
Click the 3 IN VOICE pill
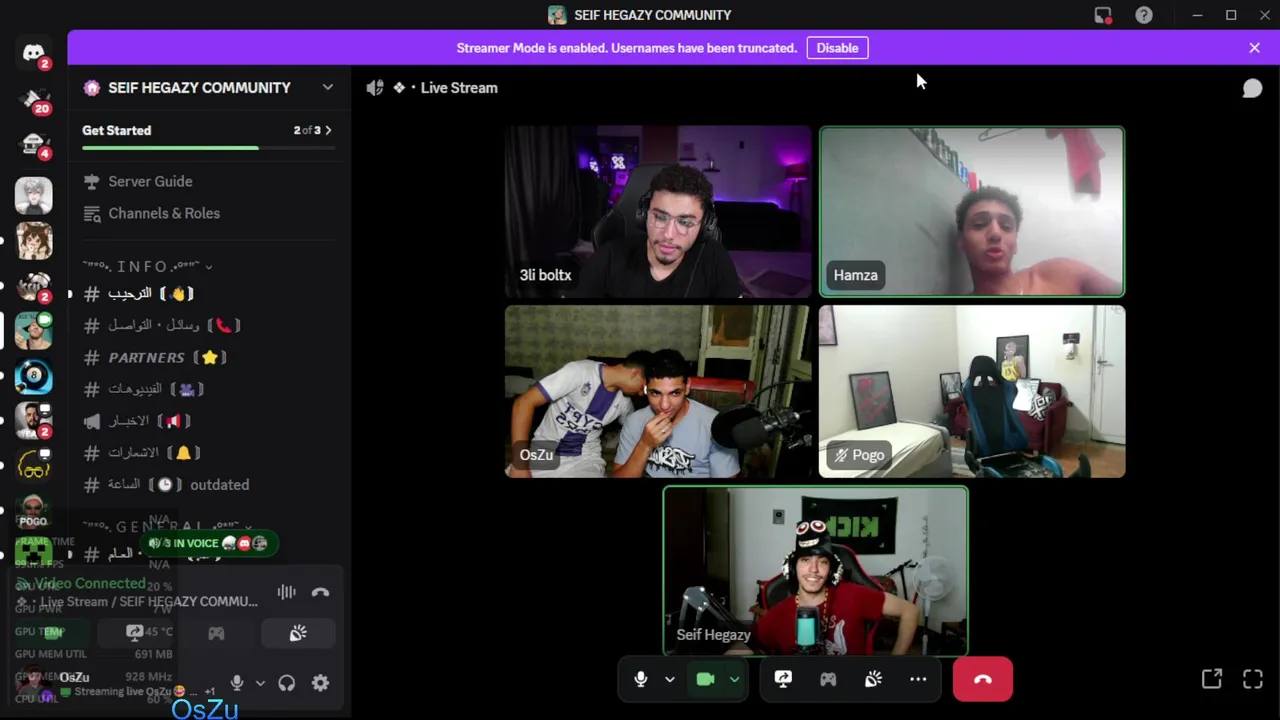coord(208,543)
